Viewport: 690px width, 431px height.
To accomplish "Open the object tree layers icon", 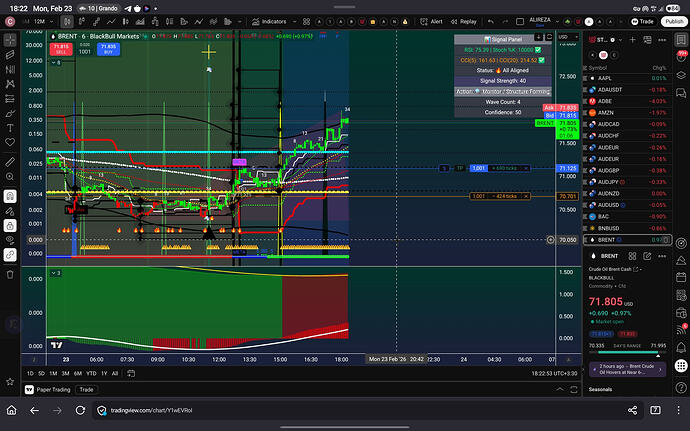I will click(x=681, y=75).
